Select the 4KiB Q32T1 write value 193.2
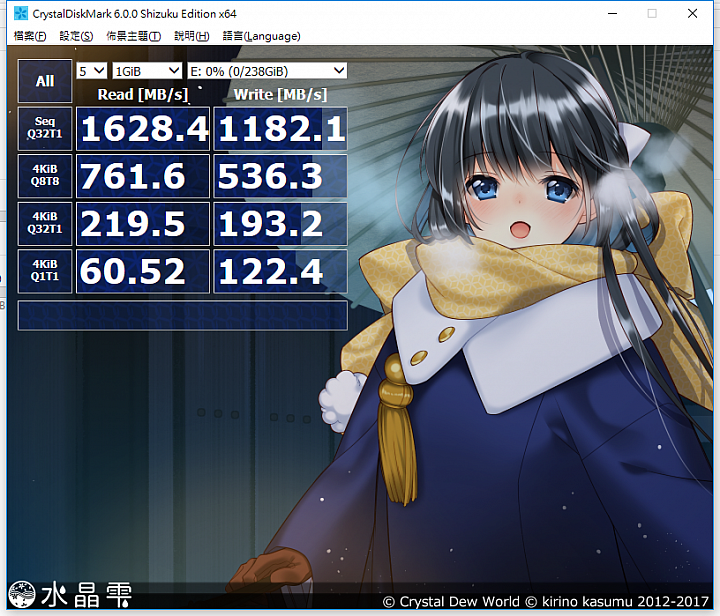The width and height of the screenshot is (720, 616). click(x=281, y=224)
